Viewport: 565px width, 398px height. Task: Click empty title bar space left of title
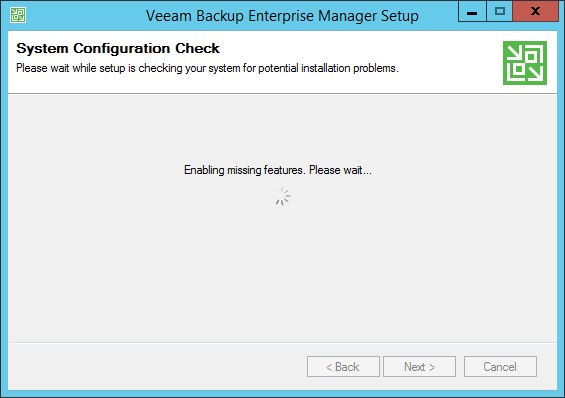click(x=85, y=15)
